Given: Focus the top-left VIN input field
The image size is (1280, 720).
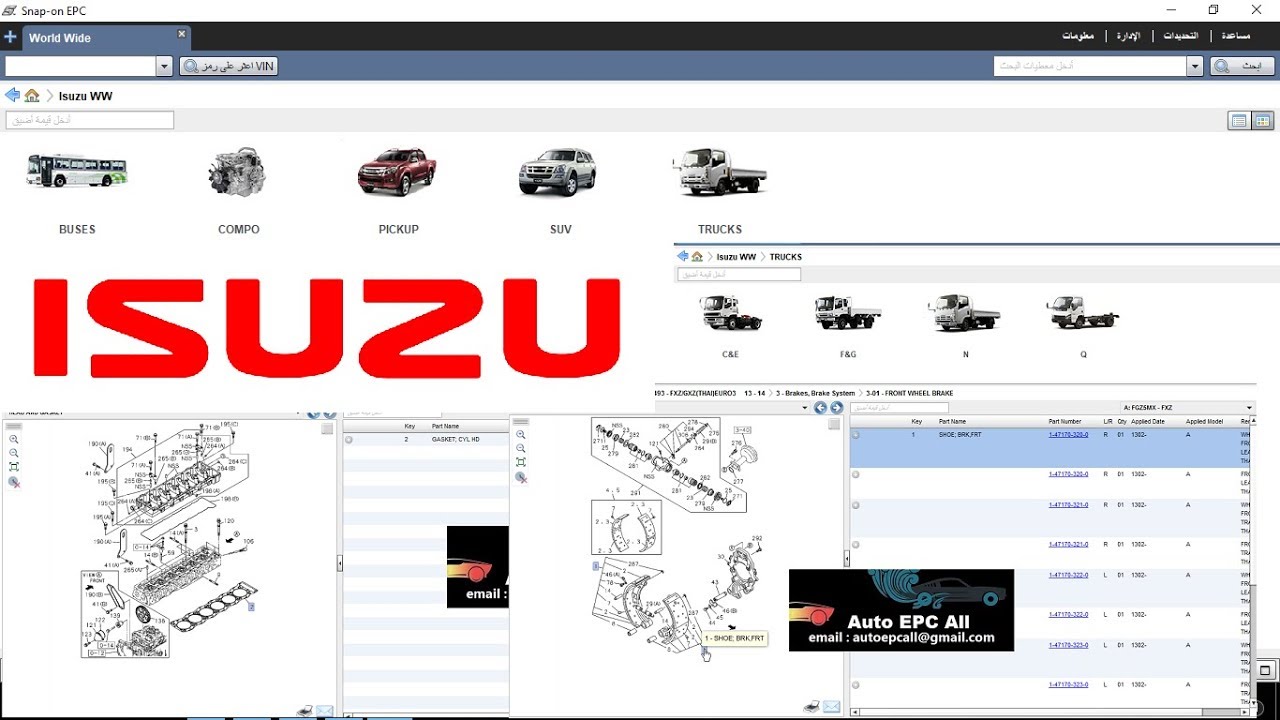Looking at the screenshot, I should point(81,66).
